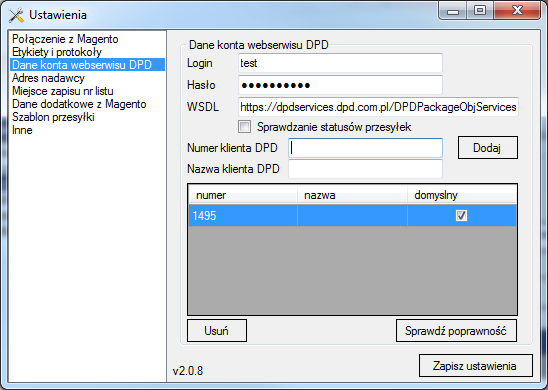Click Zapisz ustawienia button
Screen dimensions: 548x390
coord(476,366)
